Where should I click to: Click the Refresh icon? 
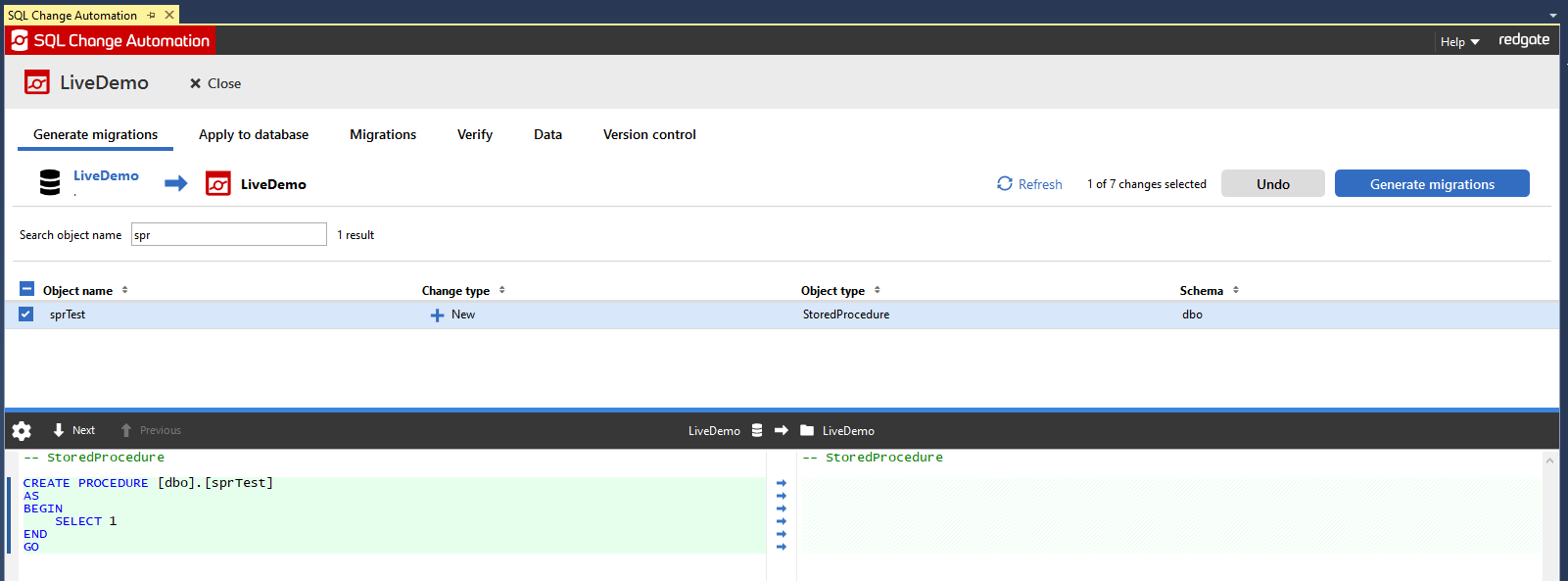(1005, 183)
